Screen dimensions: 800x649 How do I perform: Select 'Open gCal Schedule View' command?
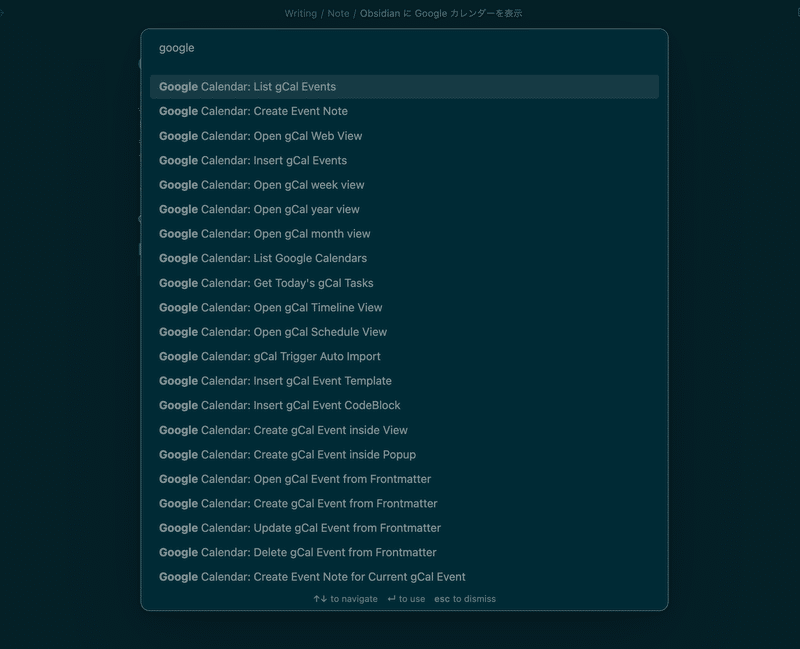click(x=404, y=332)
